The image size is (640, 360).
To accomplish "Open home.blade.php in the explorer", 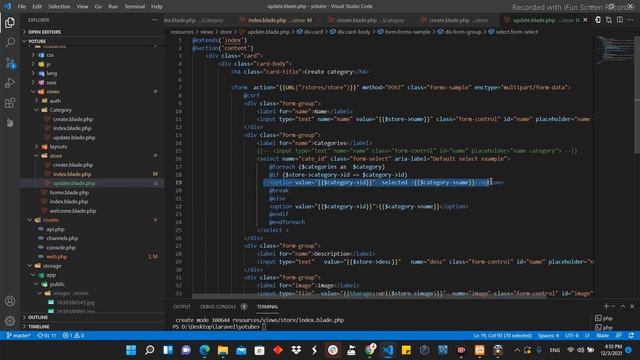I will [x=69, y=192].
